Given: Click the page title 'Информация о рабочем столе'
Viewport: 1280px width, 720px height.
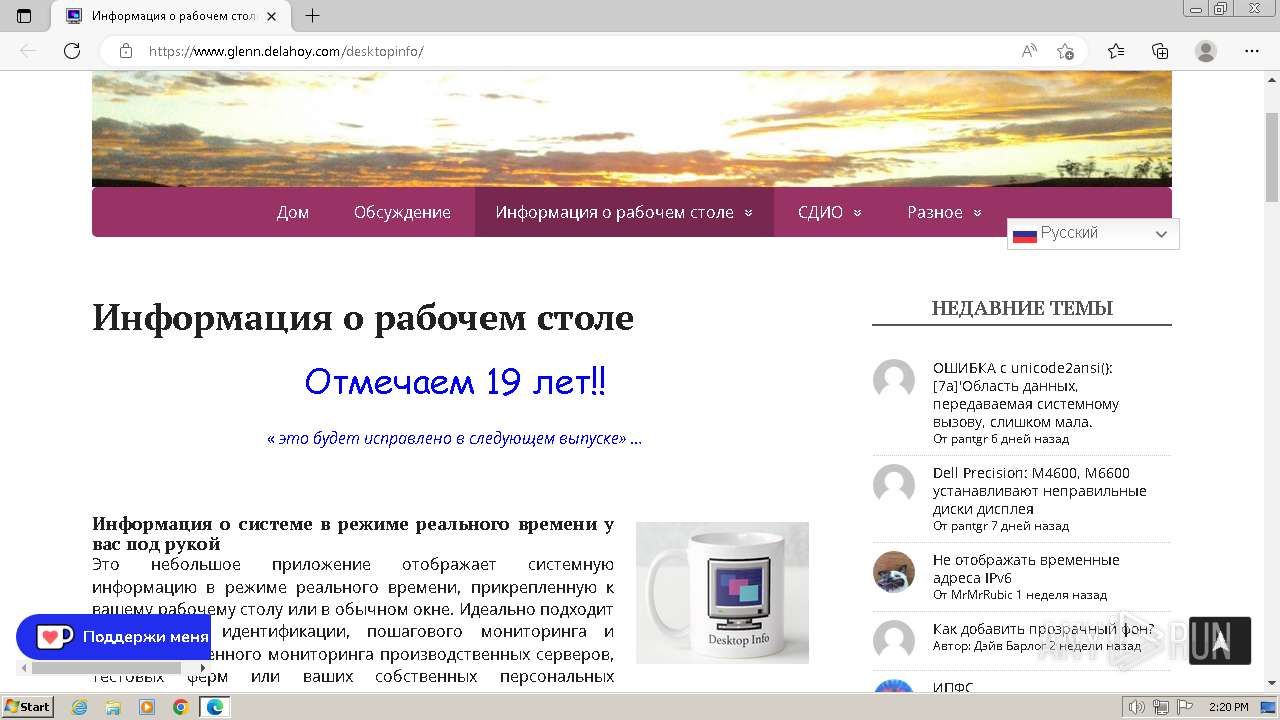Looking at the screenshot, I should (363, 318).
